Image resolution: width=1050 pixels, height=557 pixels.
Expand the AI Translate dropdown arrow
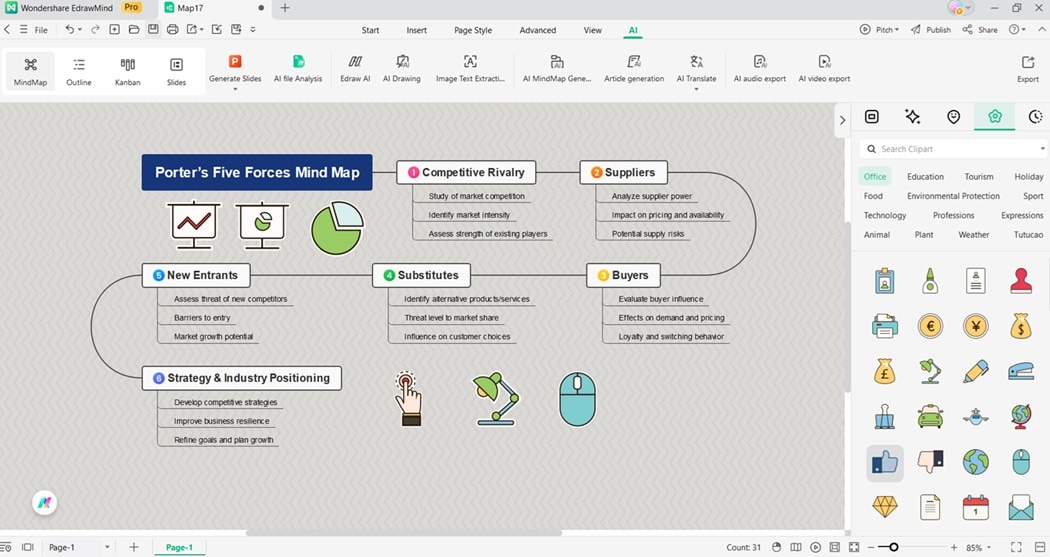[x=696, y=89]
